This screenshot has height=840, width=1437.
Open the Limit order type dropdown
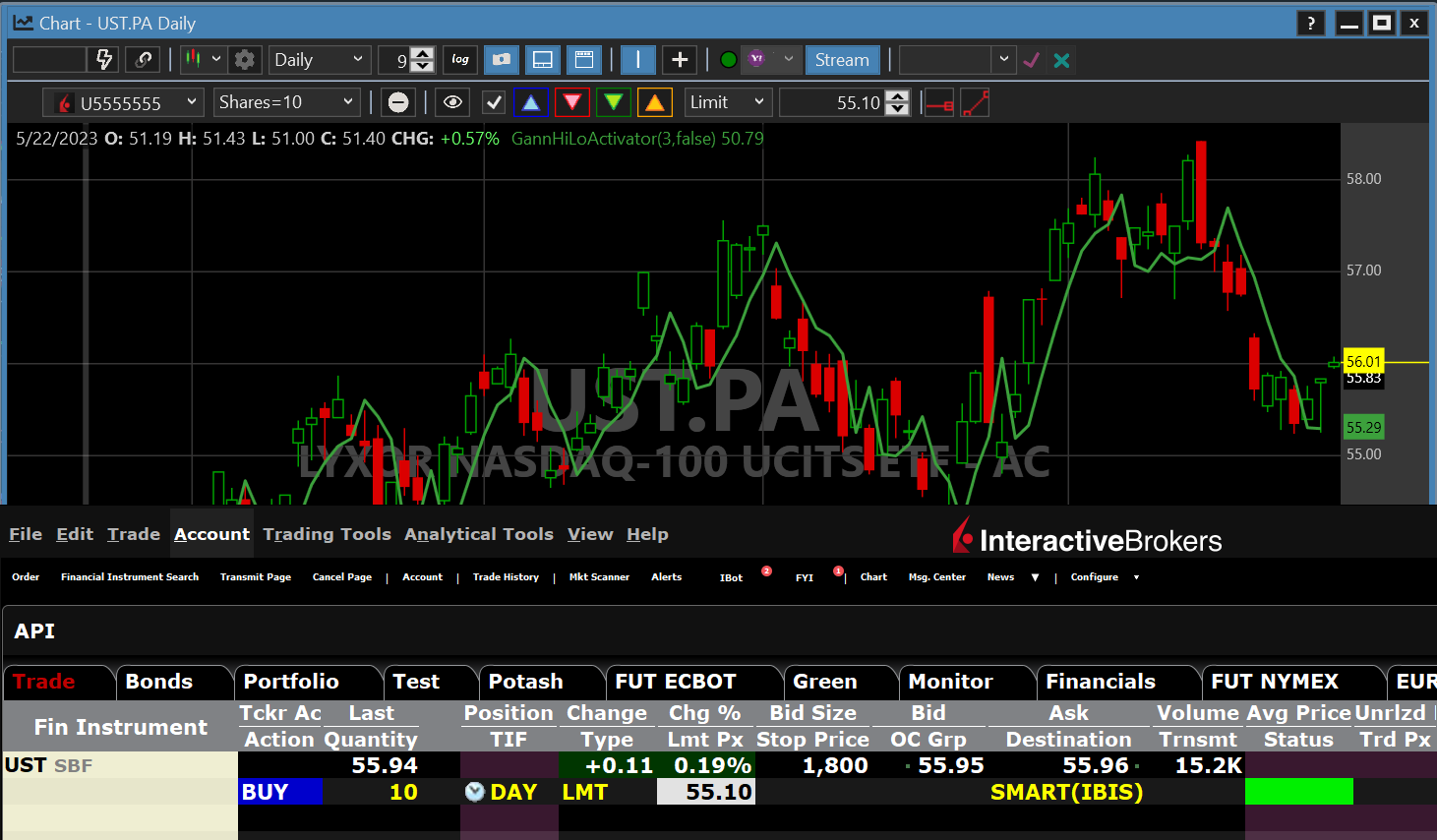click(727, 102)
